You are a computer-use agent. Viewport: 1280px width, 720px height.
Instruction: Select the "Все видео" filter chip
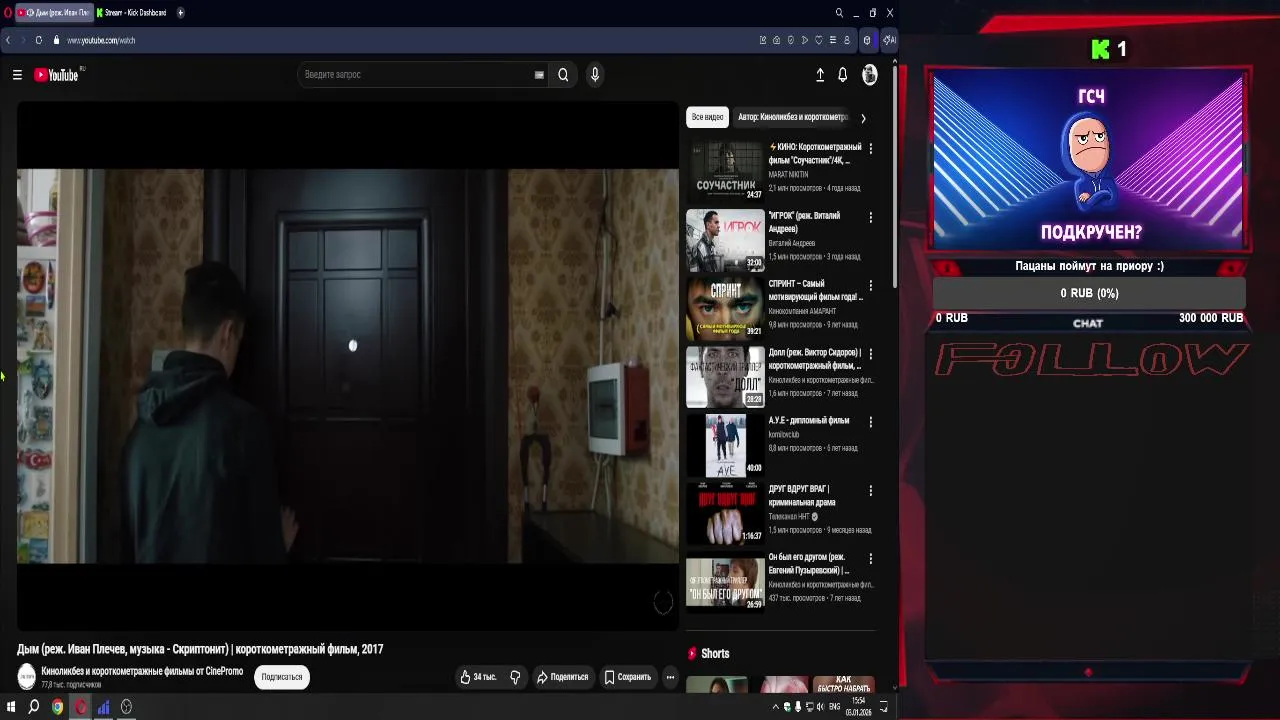[707, 117]
